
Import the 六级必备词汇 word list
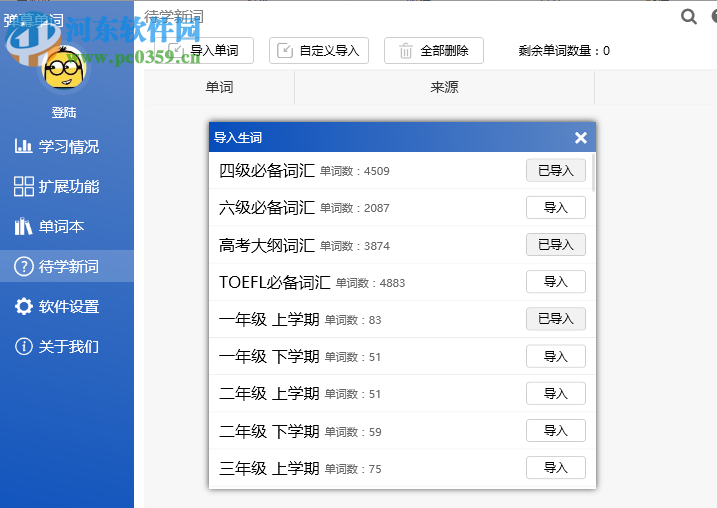pyautogui.click(x=556, y=208)
